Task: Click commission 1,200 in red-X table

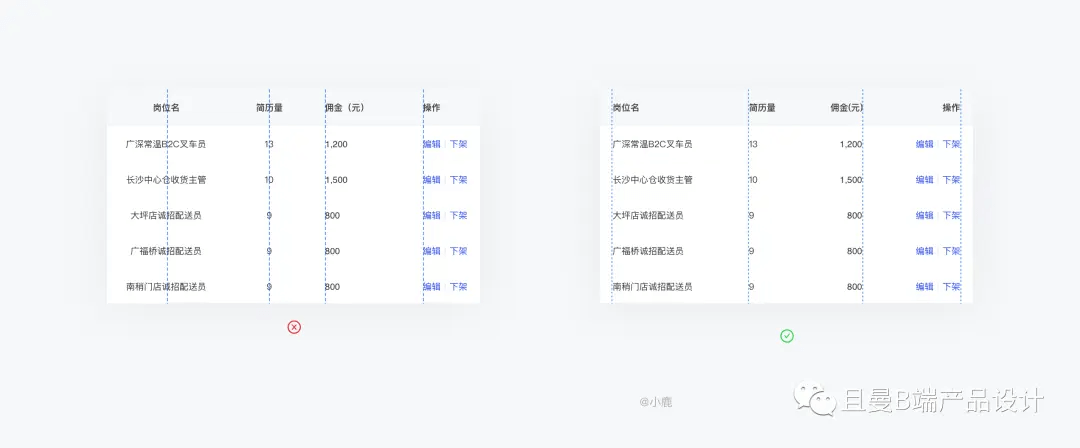Action: pos(336,144)
